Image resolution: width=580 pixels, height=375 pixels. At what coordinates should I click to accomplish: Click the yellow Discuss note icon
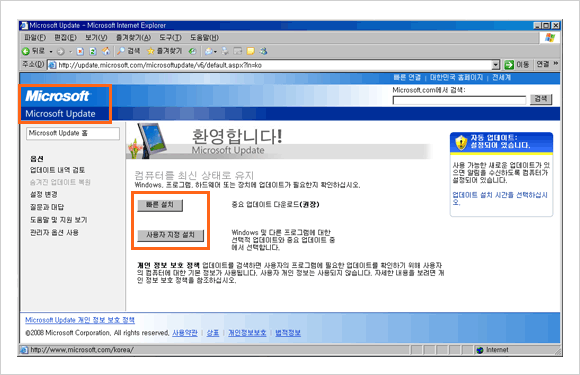250,51
